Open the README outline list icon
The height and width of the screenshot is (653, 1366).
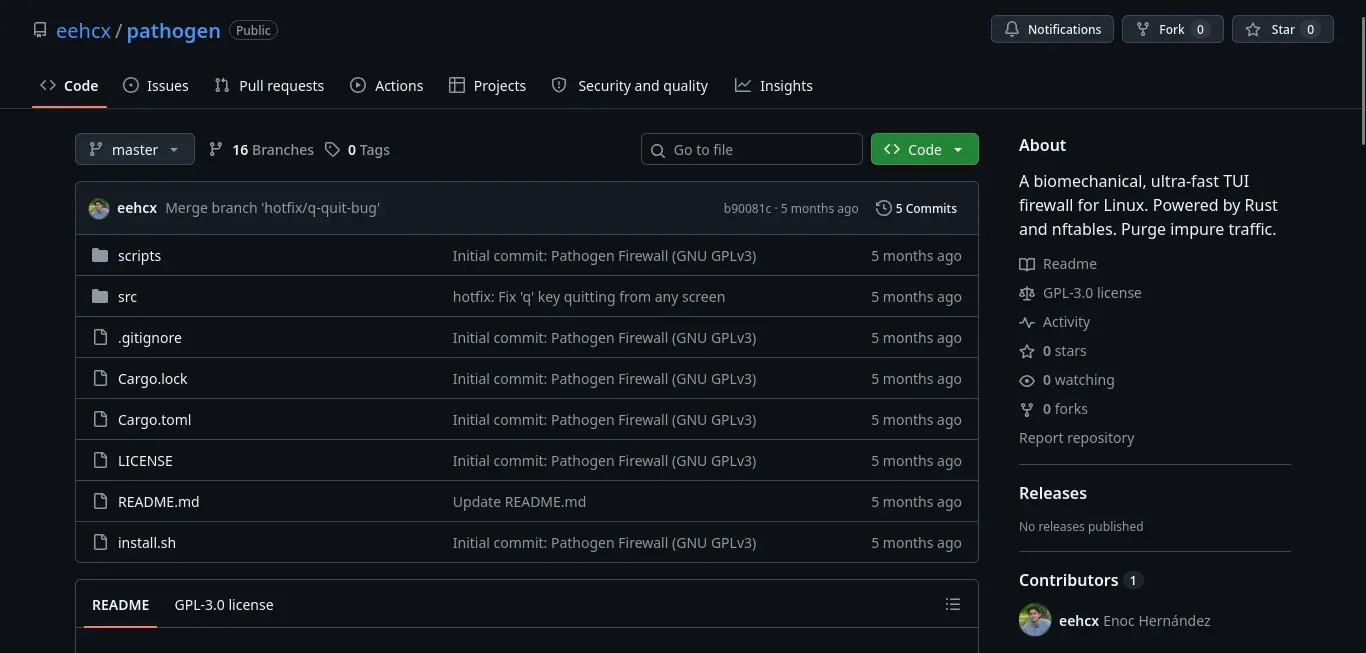953,604
